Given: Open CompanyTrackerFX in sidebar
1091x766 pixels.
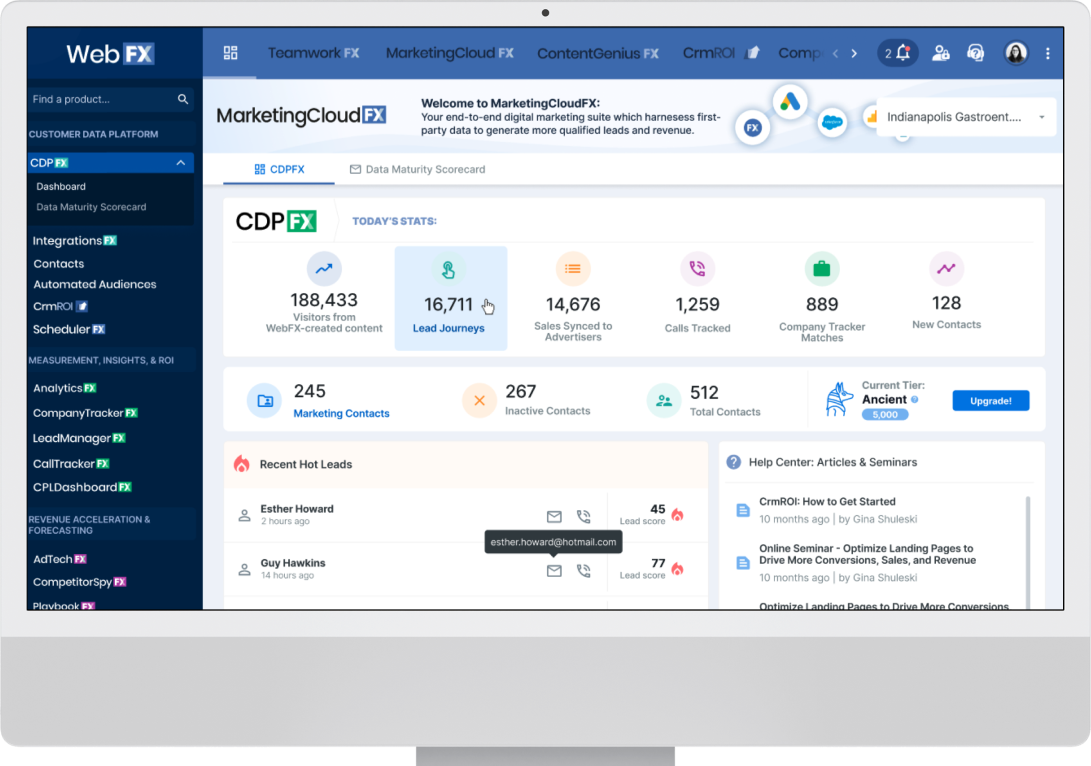Looking at the screenshot, I should [85, 413].
